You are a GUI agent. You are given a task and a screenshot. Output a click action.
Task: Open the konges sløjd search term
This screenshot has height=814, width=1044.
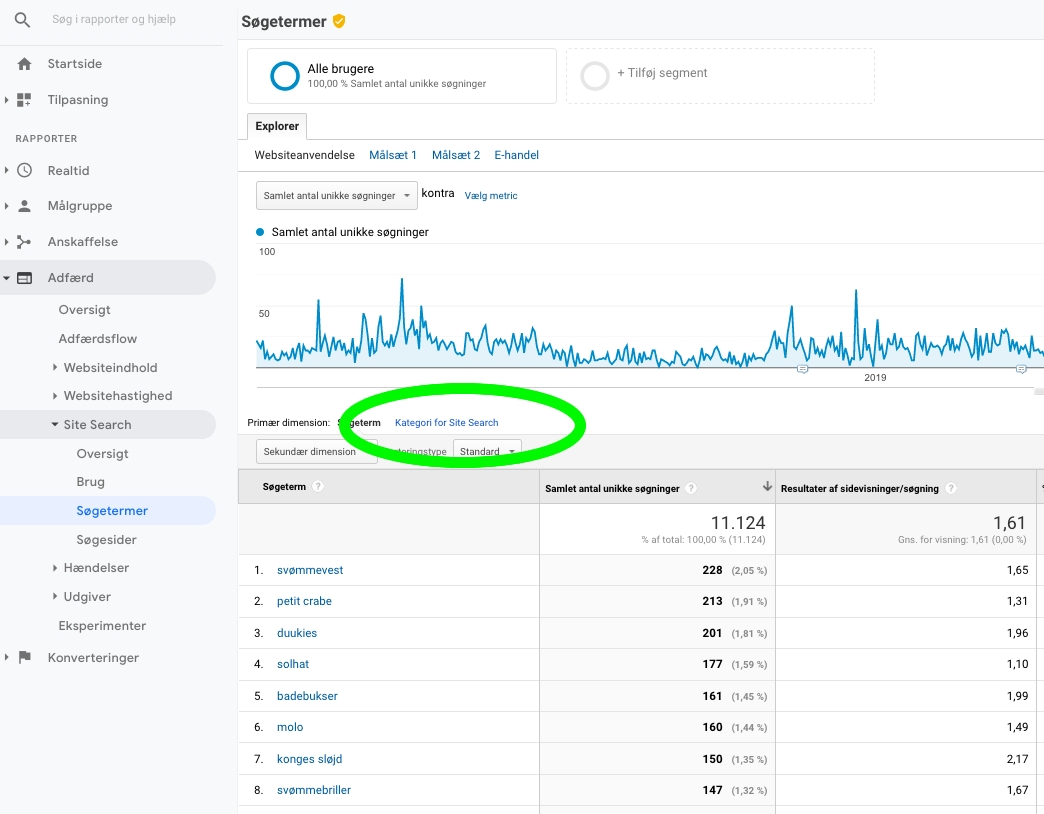(310, 759)
